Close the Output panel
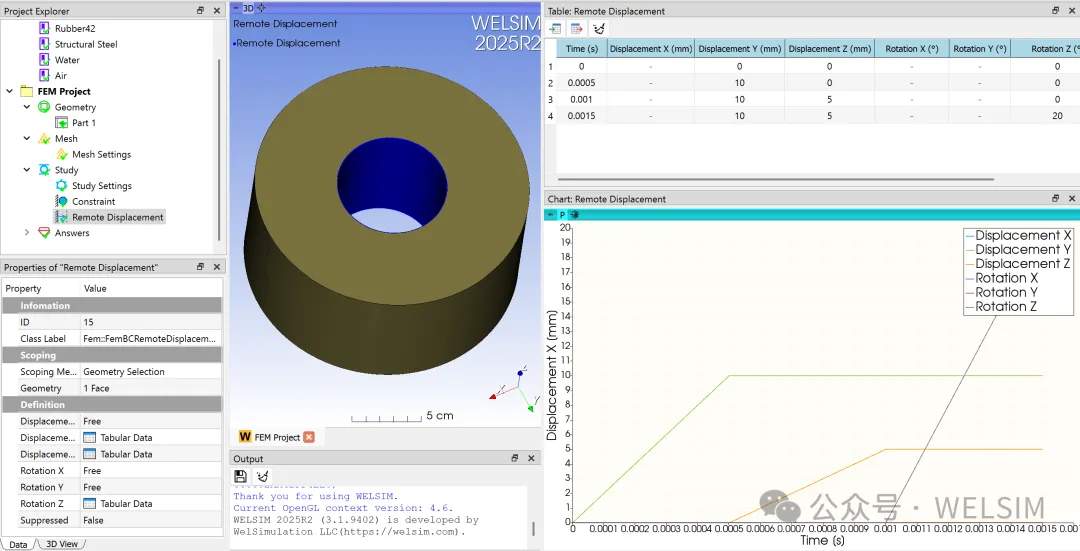The image size is (1080, 551). click(531, 458)
